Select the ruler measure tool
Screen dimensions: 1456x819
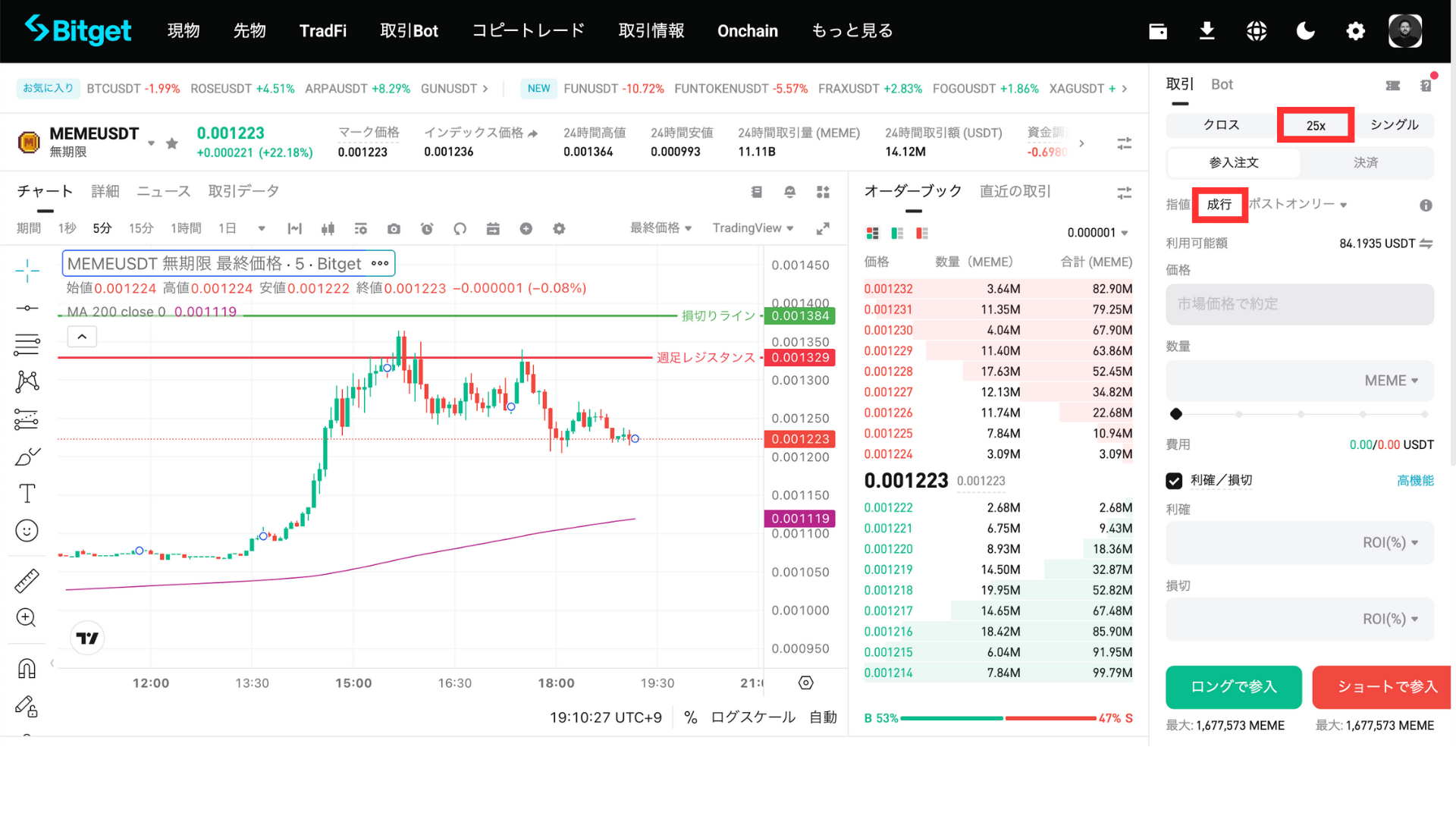[27, 582]
